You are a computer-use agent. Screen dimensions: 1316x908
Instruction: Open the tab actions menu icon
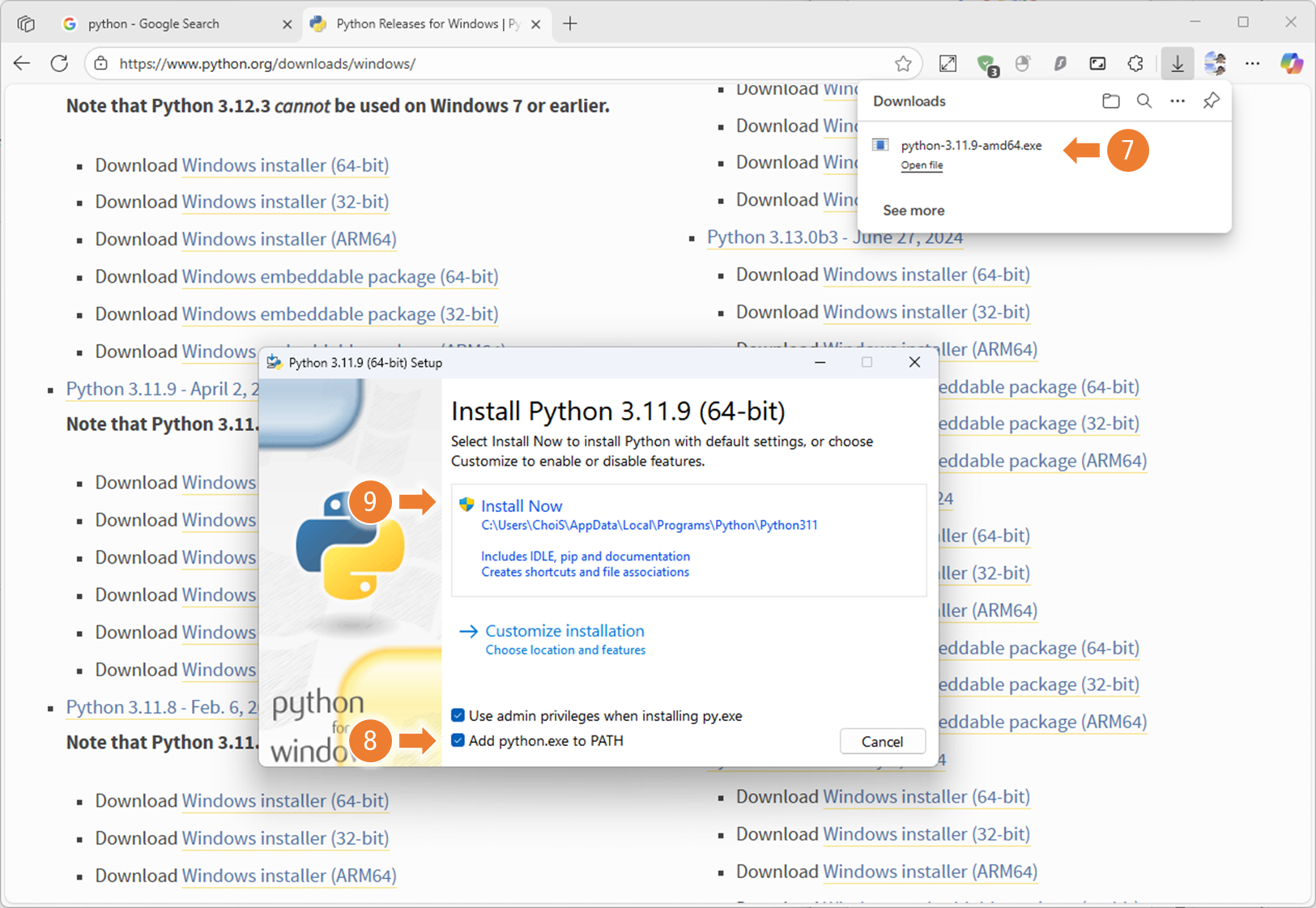[x=26, y=23]
